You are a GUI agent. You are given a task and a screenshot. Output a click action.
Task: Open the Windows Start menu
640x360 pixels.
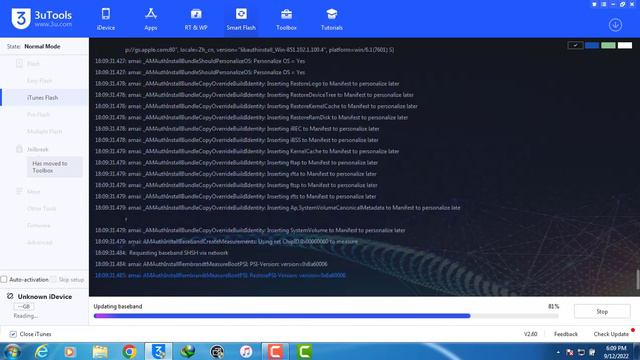click(x=12, y=351)
